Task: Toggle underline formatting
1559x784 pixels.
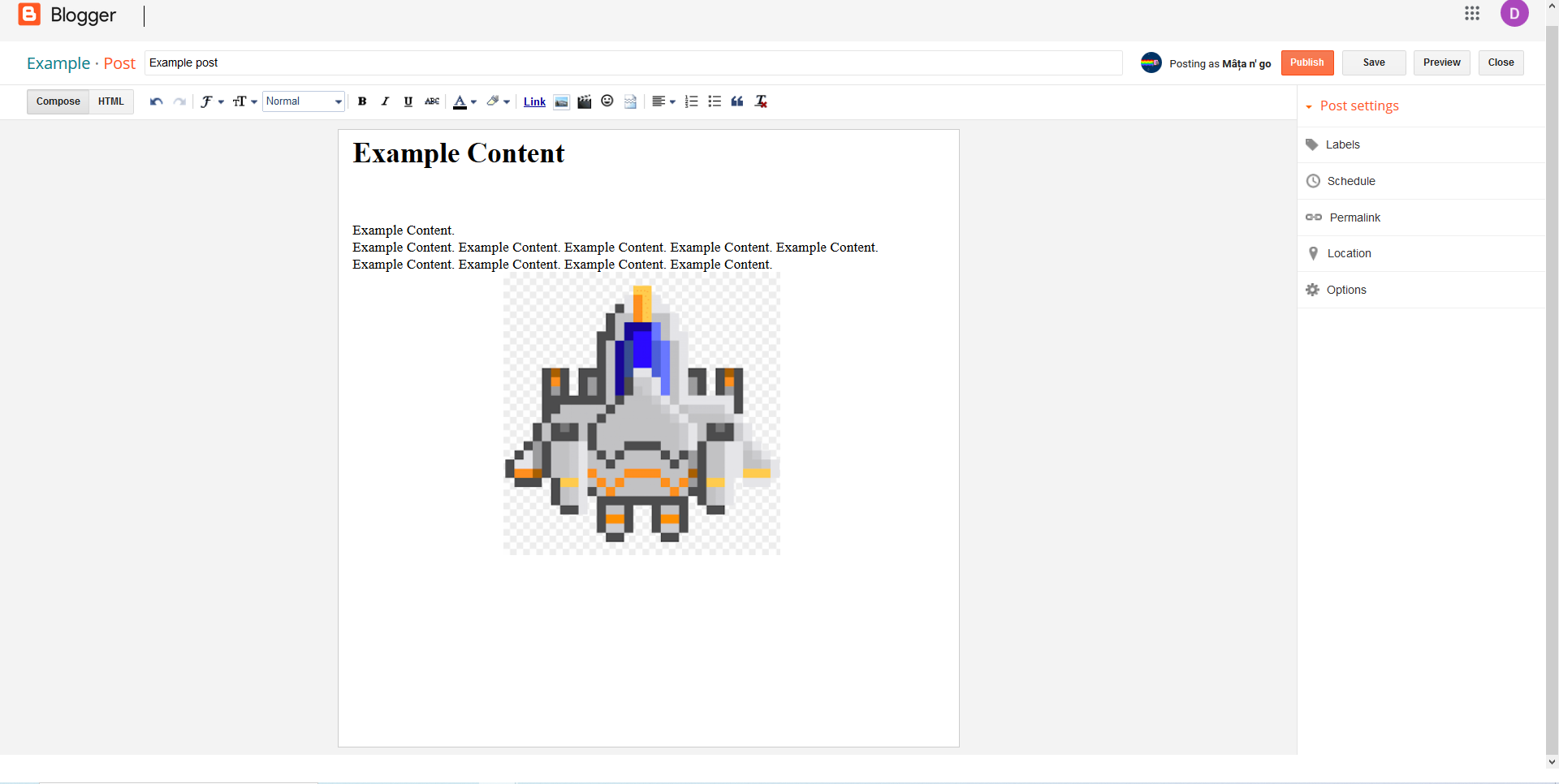Action: [408, 101]
